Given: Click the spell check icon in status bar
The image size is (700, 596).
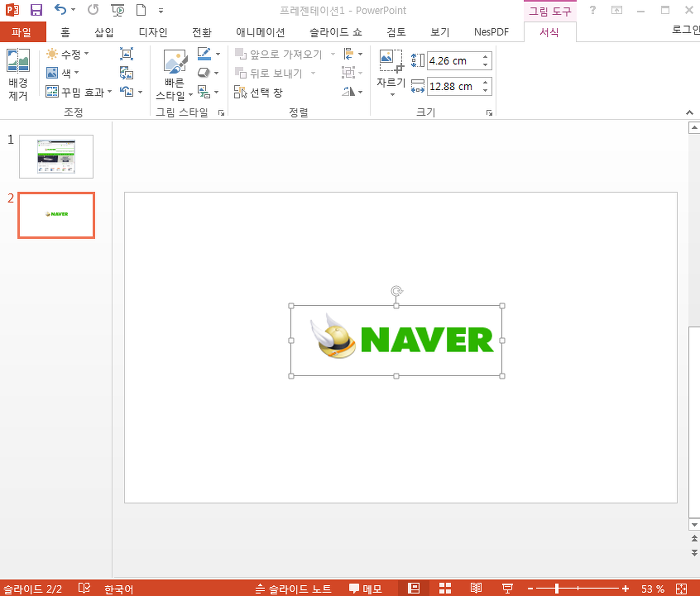Looking at the screenshot, I should [84, 588].
